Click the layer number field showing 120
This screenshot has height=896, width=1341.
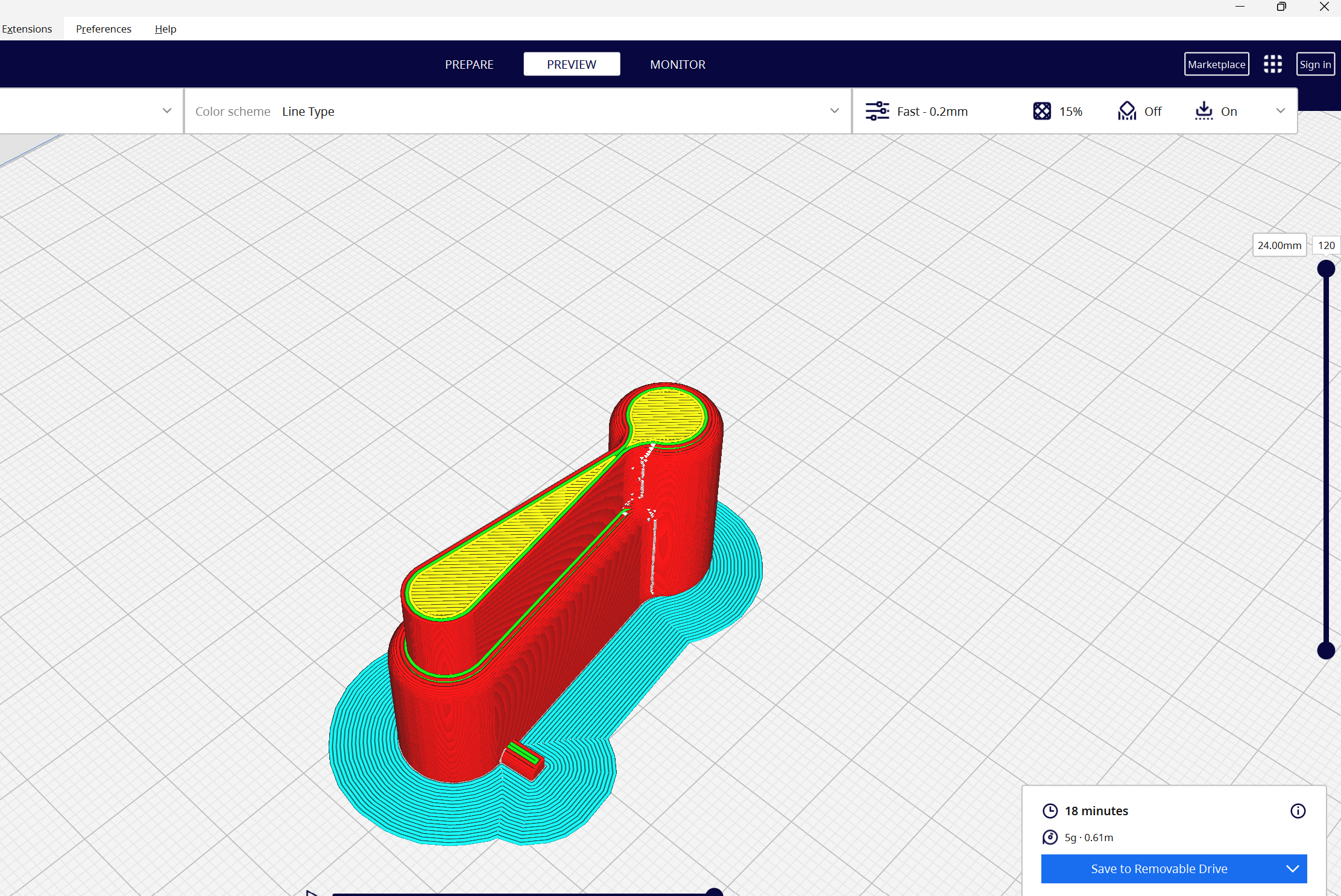click(1326, 245)
